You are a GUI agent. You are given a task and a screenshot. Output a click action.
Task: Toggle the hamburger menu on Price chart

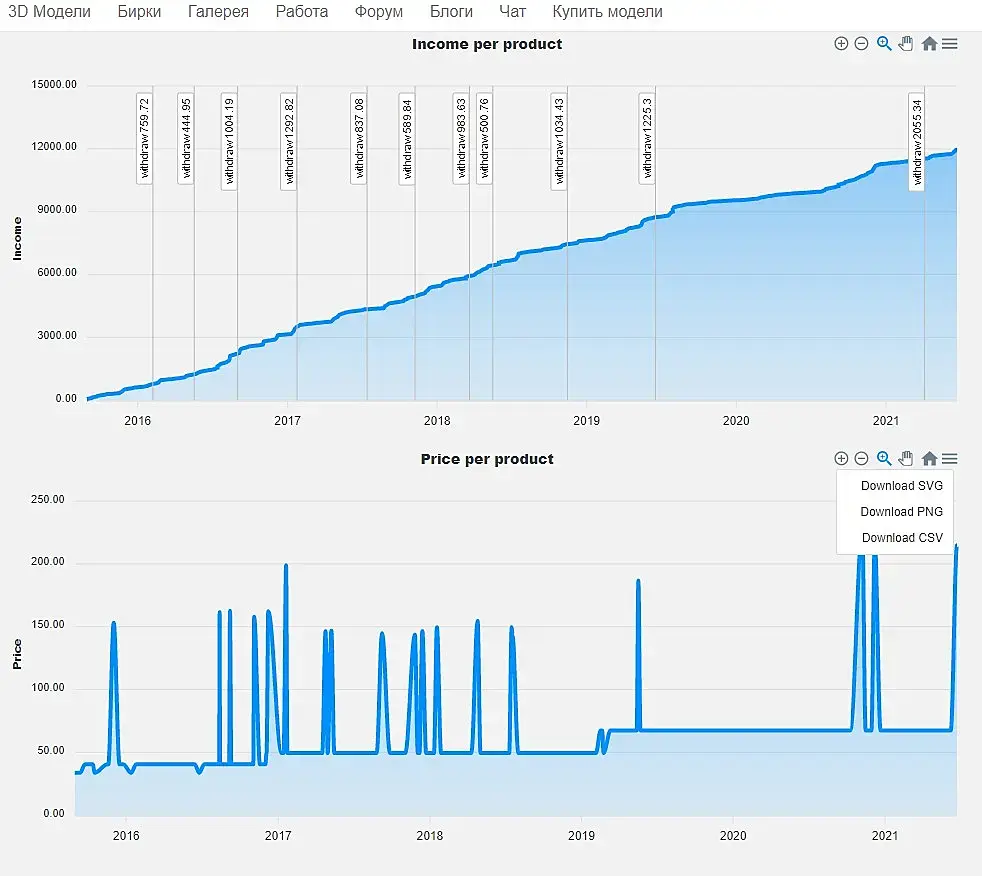[x=949, y=458]
